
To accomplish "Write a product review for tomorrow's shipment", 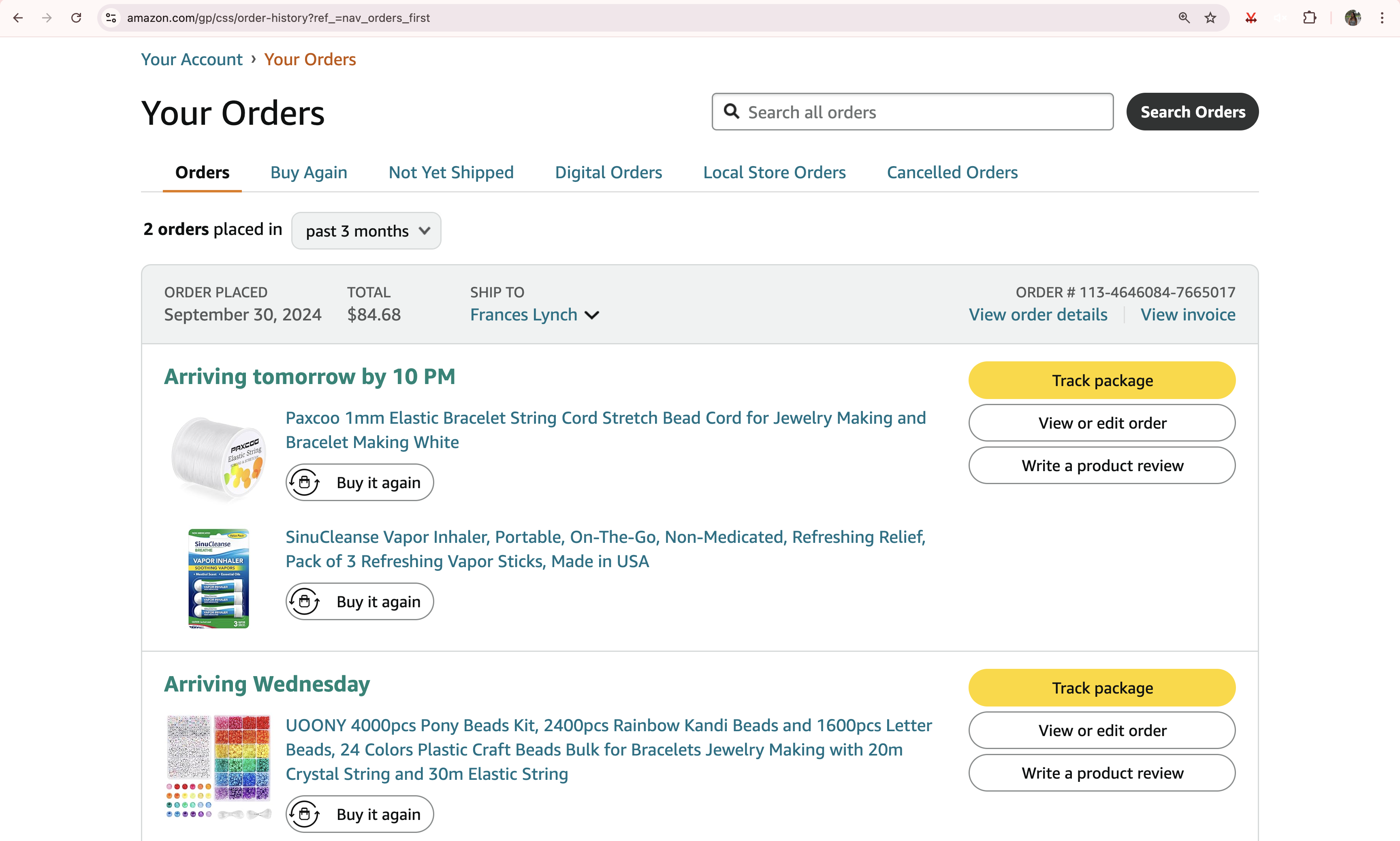I will pyautogui.click(x=1102, y=465).
